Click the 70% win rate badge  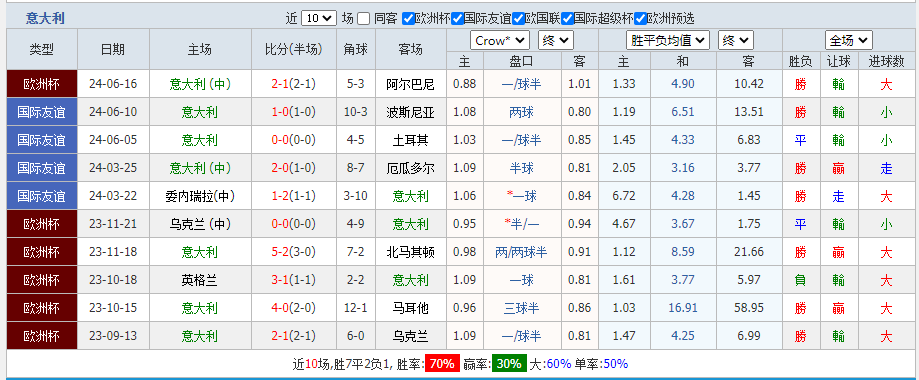click(442, 364)
